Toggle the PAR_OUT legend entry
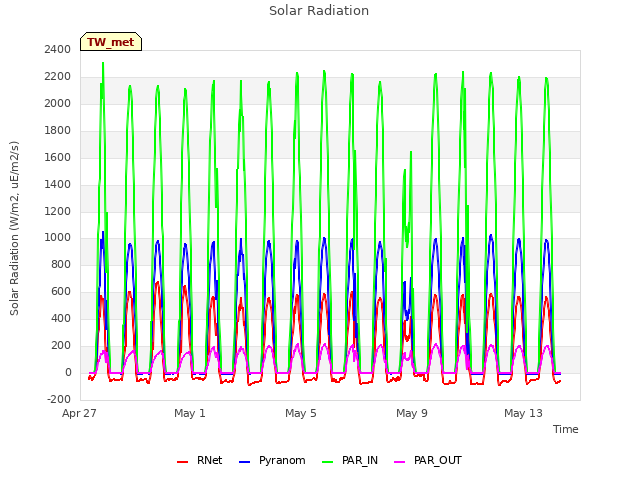 point(428,460)
